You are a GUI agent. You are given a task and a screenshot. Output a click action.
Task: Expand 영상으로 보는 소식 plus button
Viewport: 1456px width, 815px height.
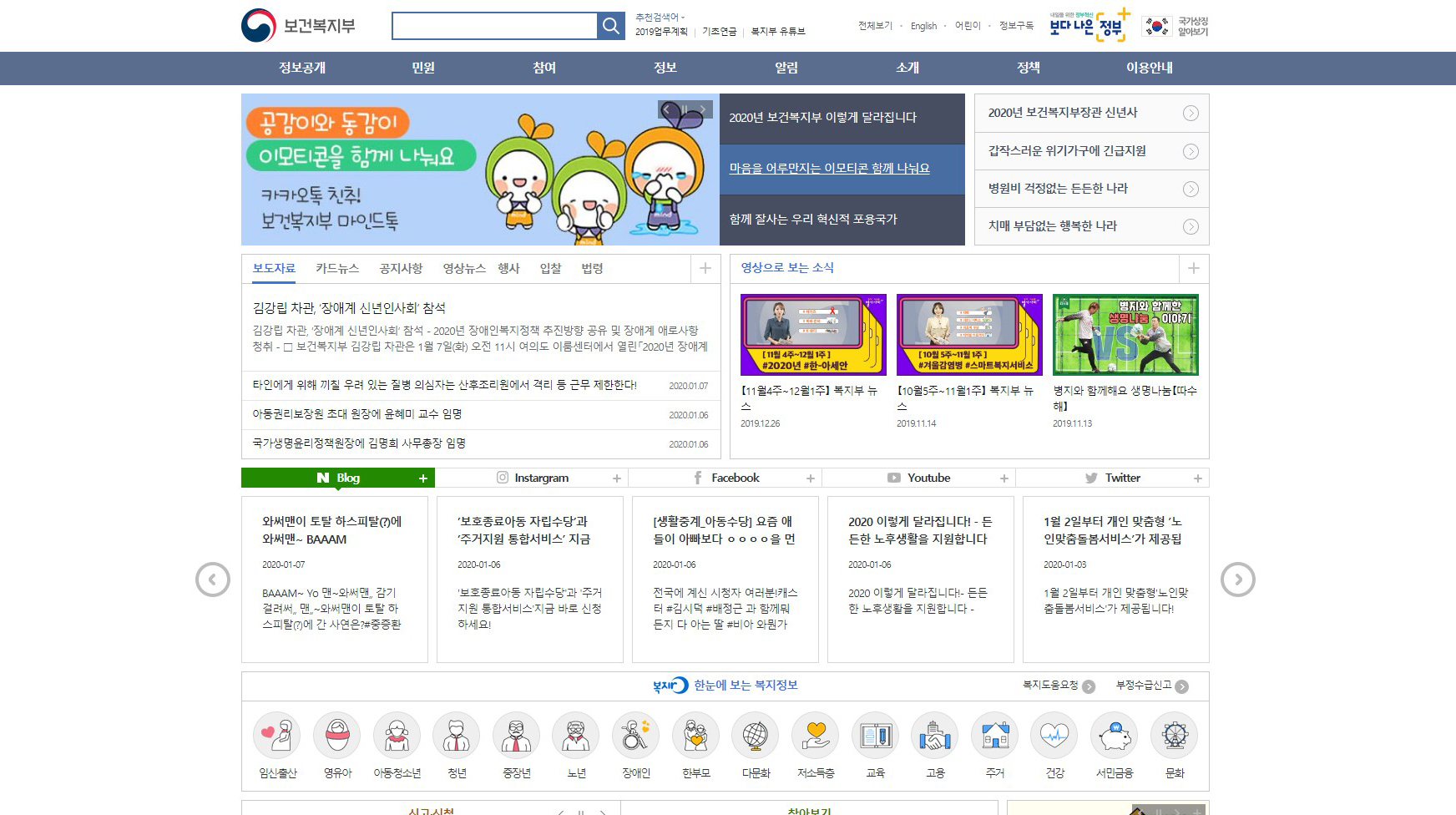pos(1194,268)
